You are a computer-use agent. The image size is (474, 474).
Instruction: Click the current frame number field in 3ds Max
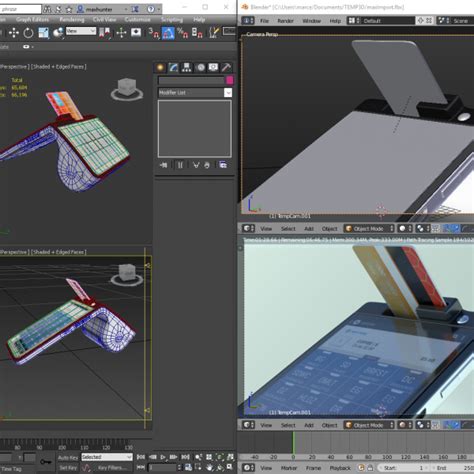pos(163,468)
